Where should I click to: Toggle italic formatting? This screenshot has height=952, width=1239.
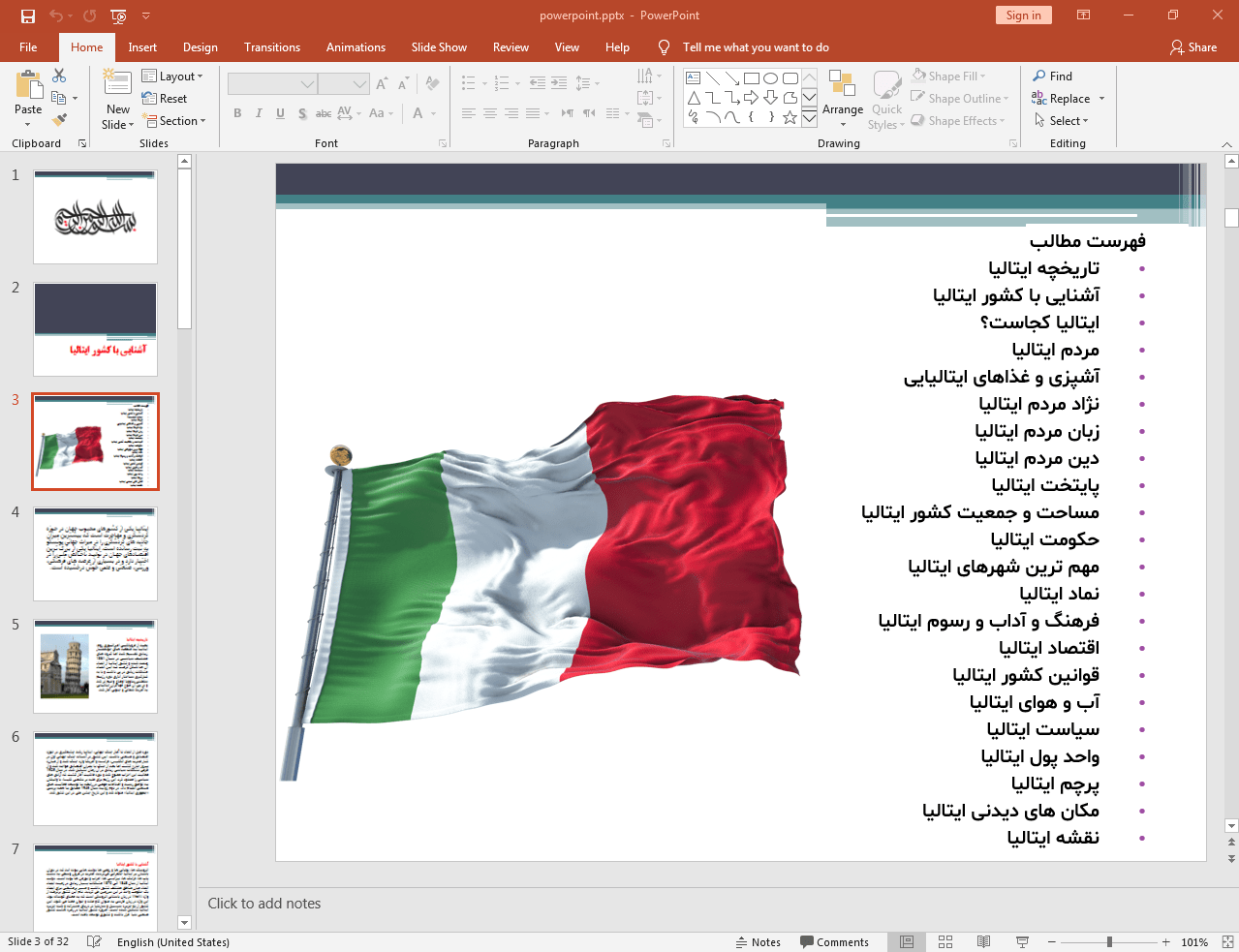coord(258,112)
